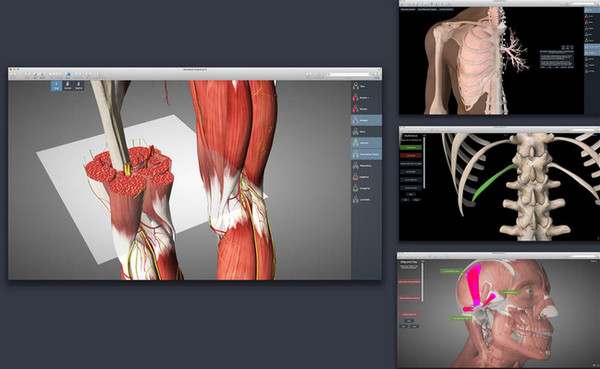Click the green answer button in the Multichoice quiz window

tap(411, 147)
